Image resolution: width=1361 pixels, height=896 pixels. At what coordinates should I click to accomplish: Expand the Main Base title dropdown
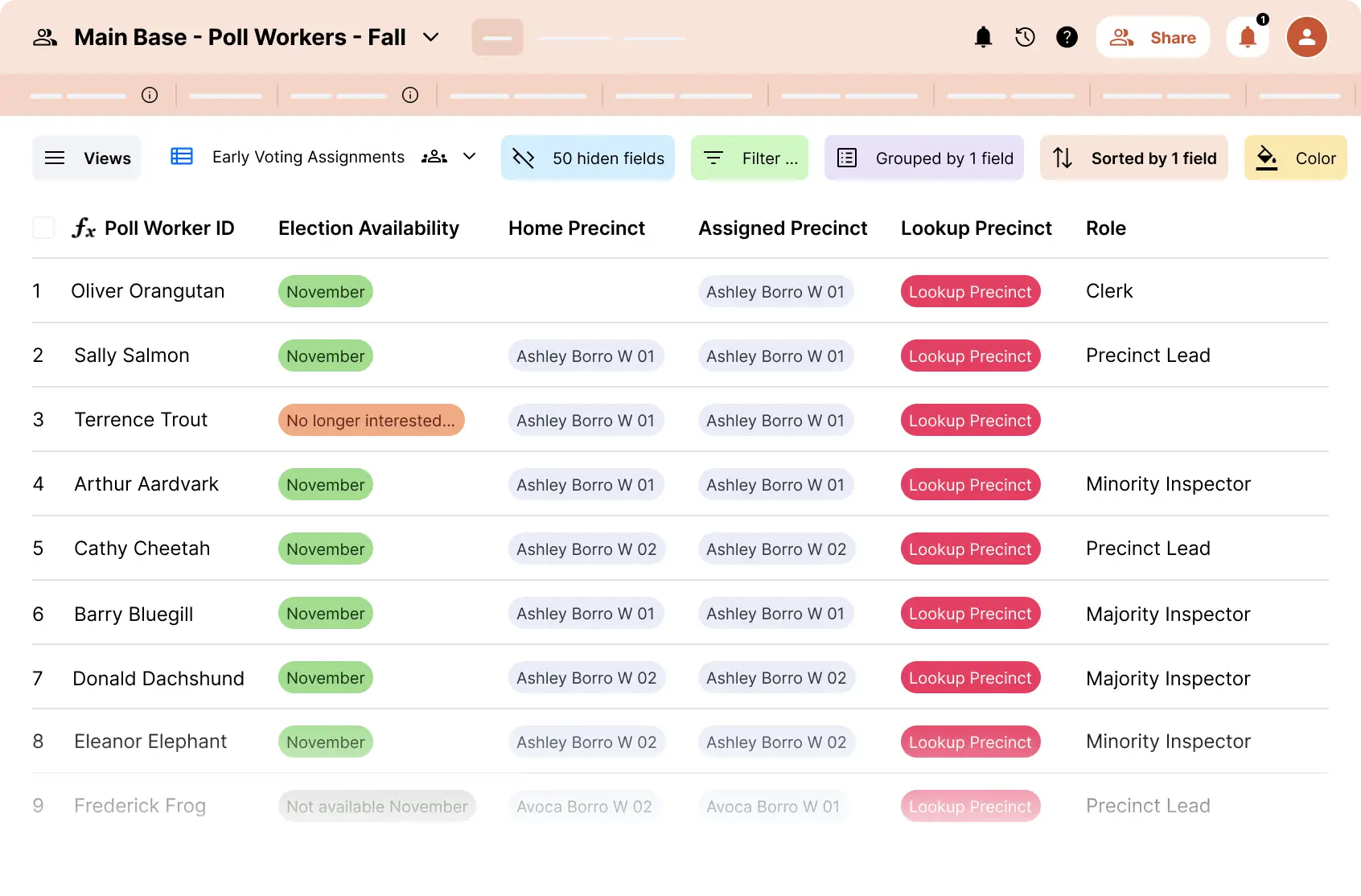431,37
